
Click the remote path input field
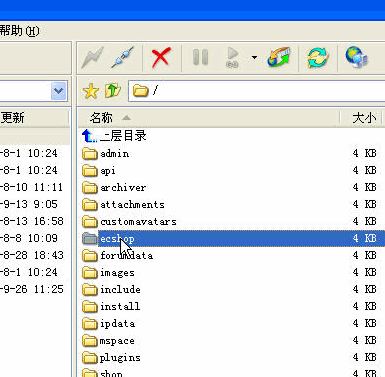click(257, 91)
